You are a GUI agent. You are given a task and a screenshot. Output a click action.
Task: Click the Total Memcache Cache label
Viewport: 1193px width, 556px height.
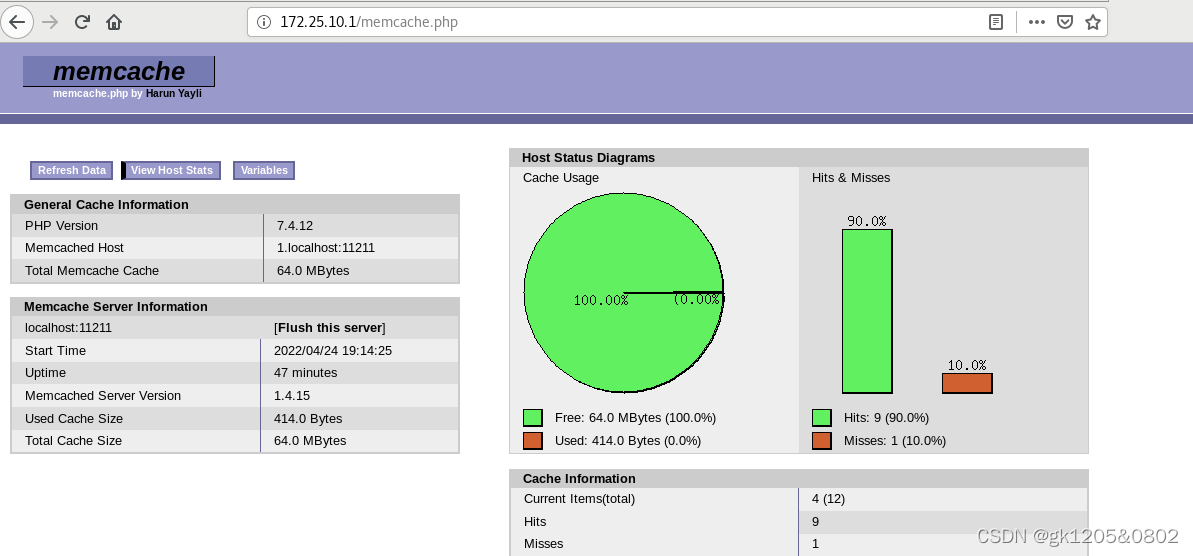92,271
